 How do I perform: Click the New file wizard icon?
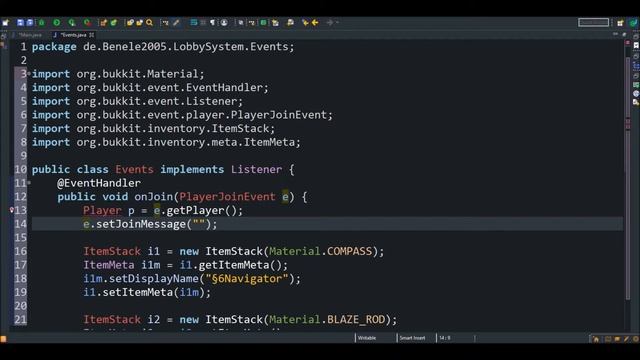[6, 23]
